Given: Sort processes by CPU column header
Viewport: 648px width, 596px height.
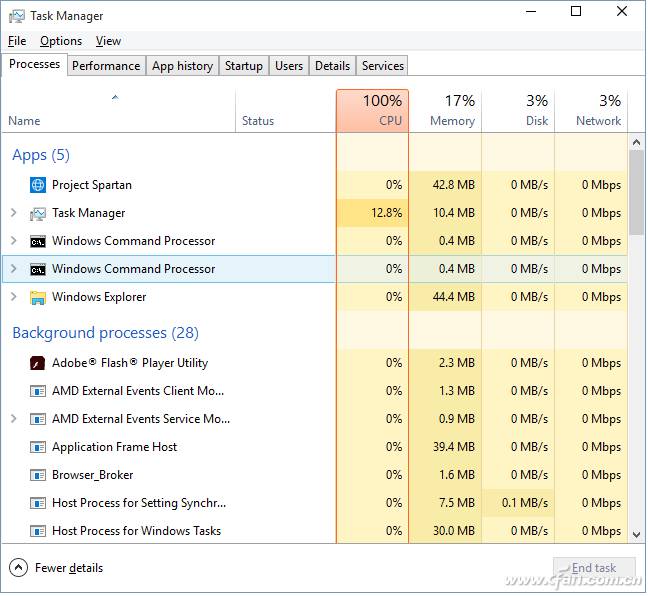Looking at the screenshot, I should (x=373, y=111).
